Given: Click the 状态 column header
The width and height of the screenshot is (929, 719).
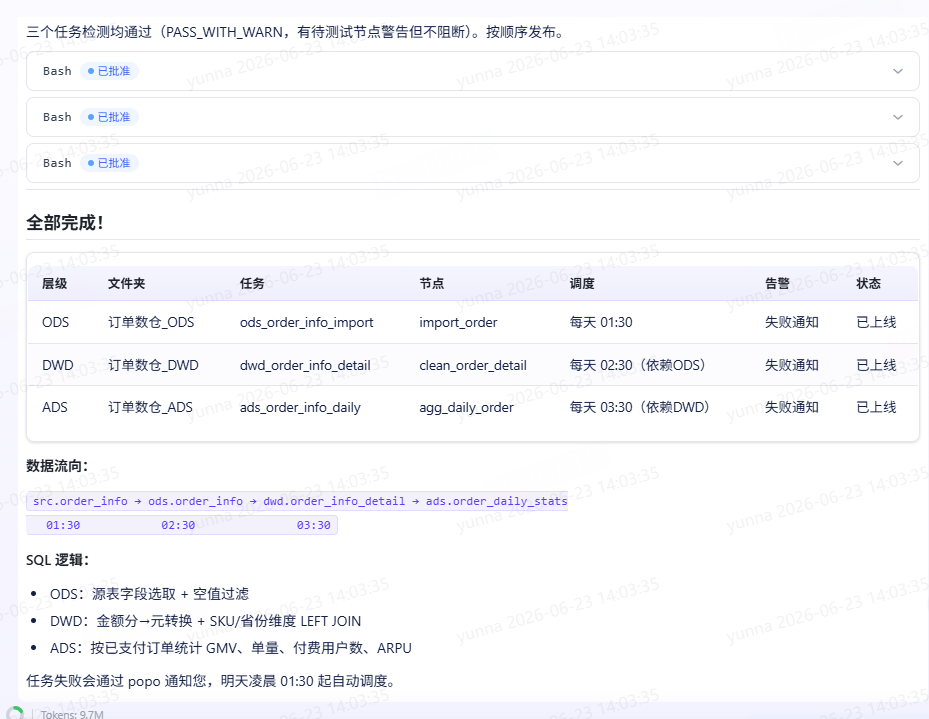Looking at the screenshot, I should click(x=869, y=284).
